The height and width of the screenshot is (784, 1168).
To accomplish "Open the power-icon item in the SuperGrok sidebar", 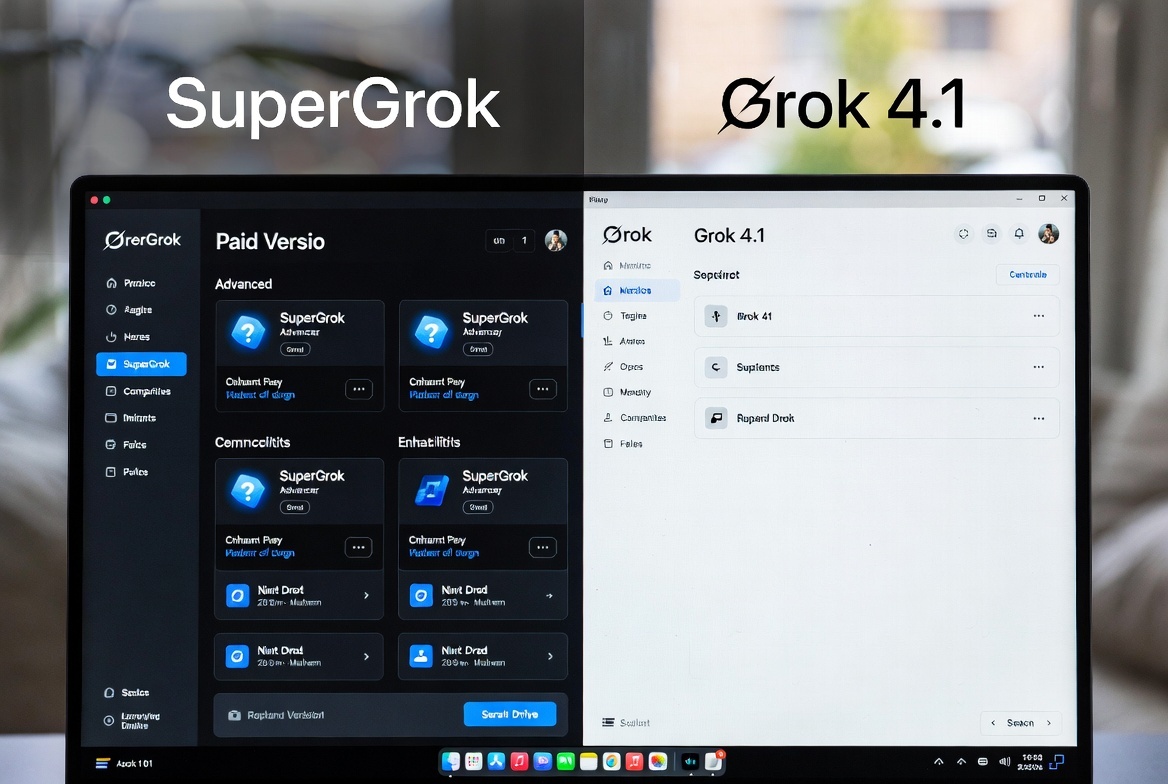I will coord(127,337).
